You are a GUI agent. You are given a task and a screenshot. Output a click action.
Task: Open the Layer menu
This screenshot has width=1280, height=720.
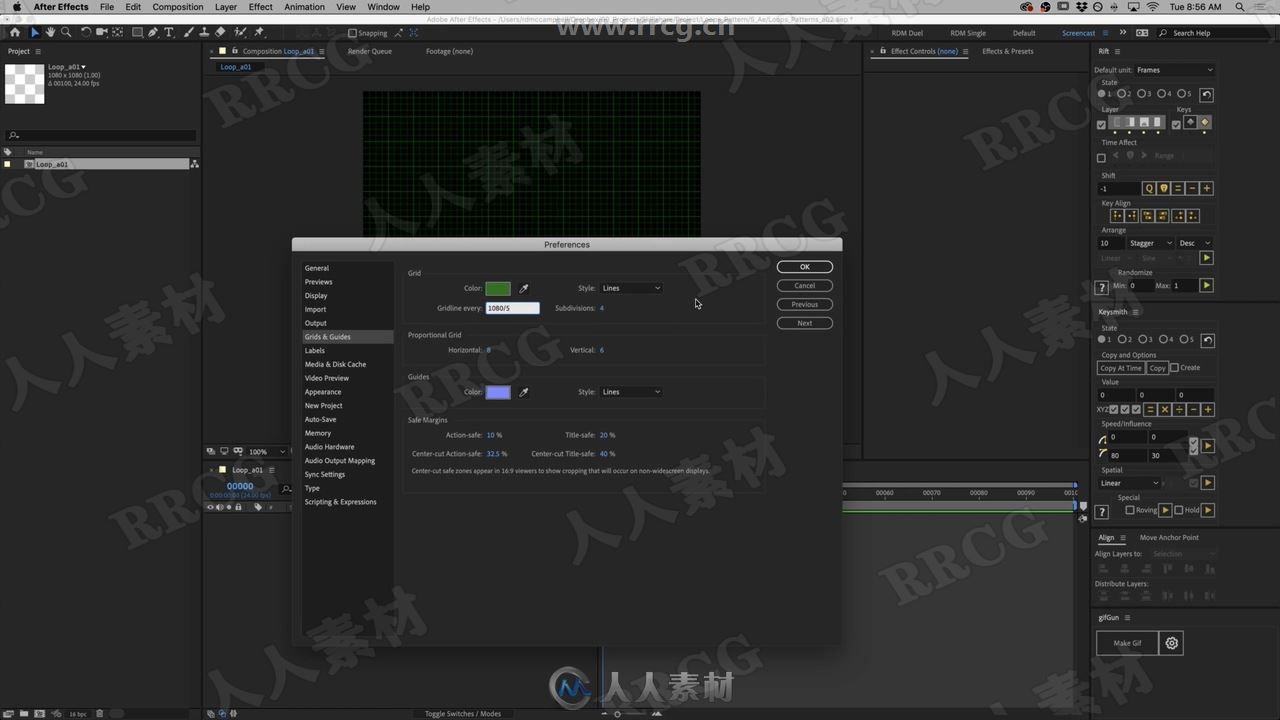pyautogui.click(x=226, y=7)
